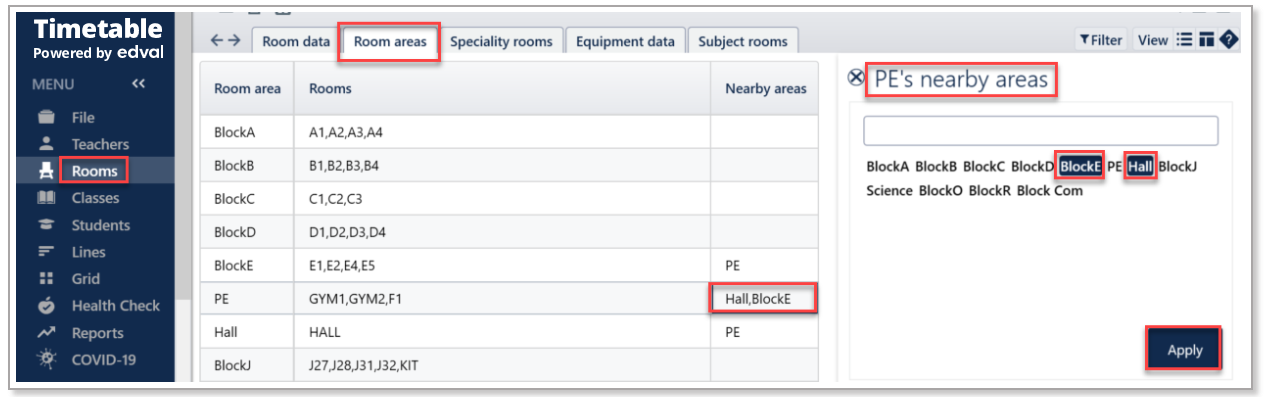Switch to the list view icon
The height and width of the screenshot is (397, 1265).
click(x=1185, y=40)
